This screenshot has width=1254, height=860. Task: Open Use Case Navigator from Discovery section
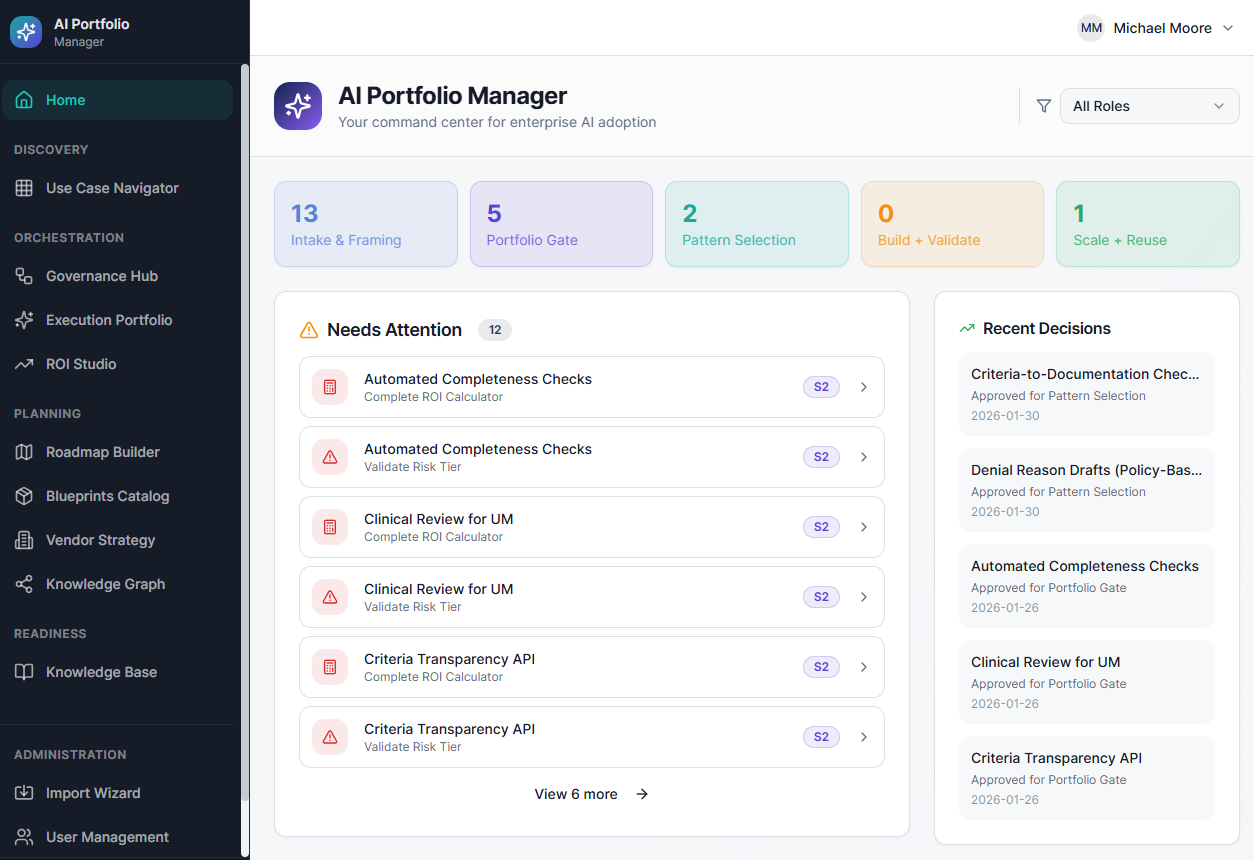pos(112,188)
